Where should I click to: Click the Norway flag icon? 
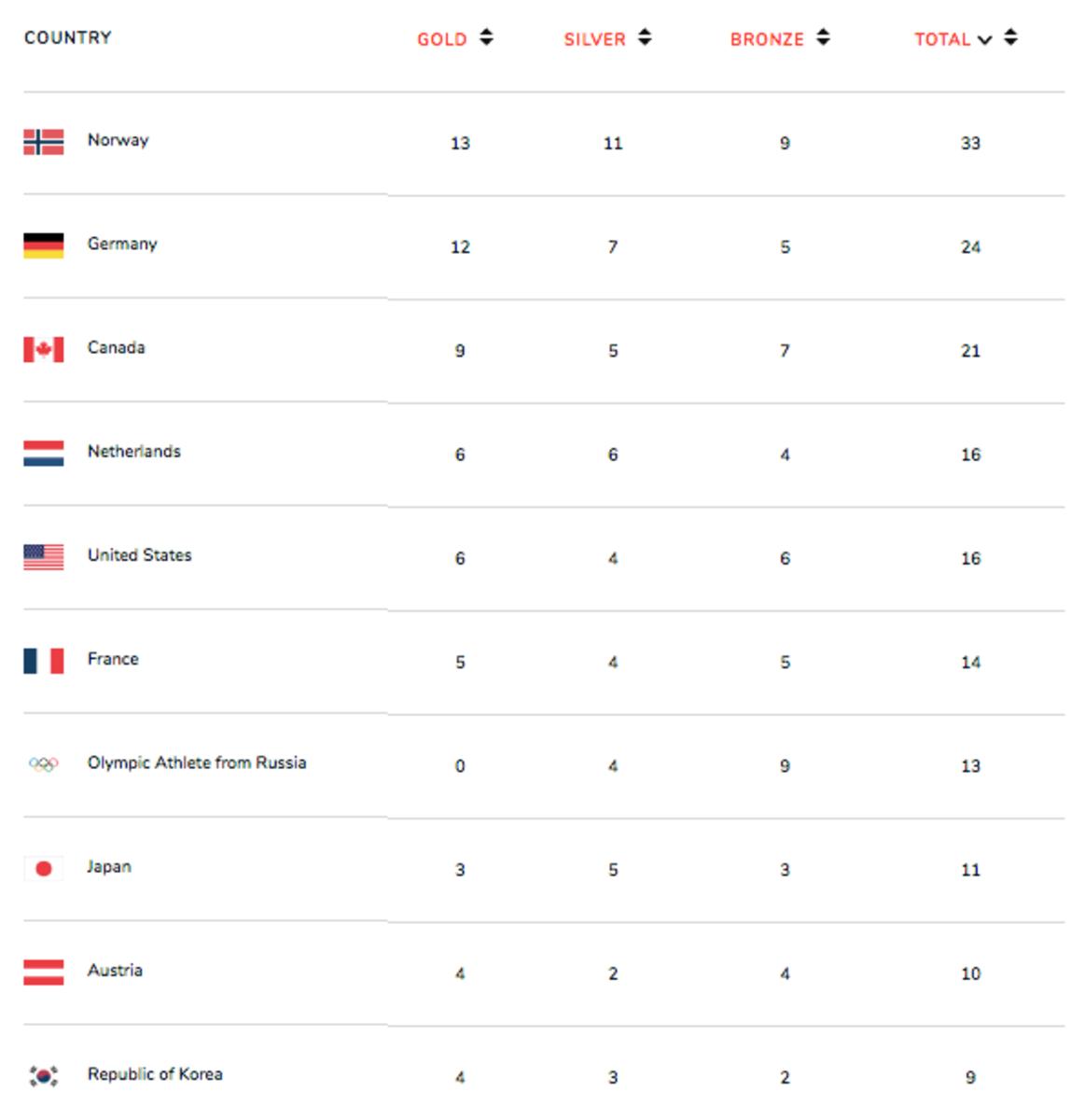(43, 140)
